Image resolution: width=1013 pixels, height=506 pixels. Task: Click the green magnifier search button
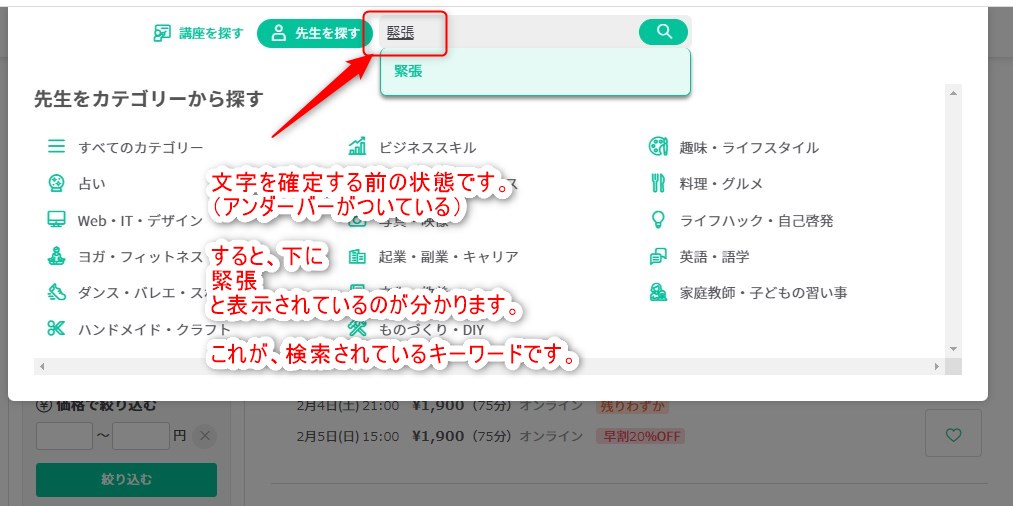click(x=663, y=32)
